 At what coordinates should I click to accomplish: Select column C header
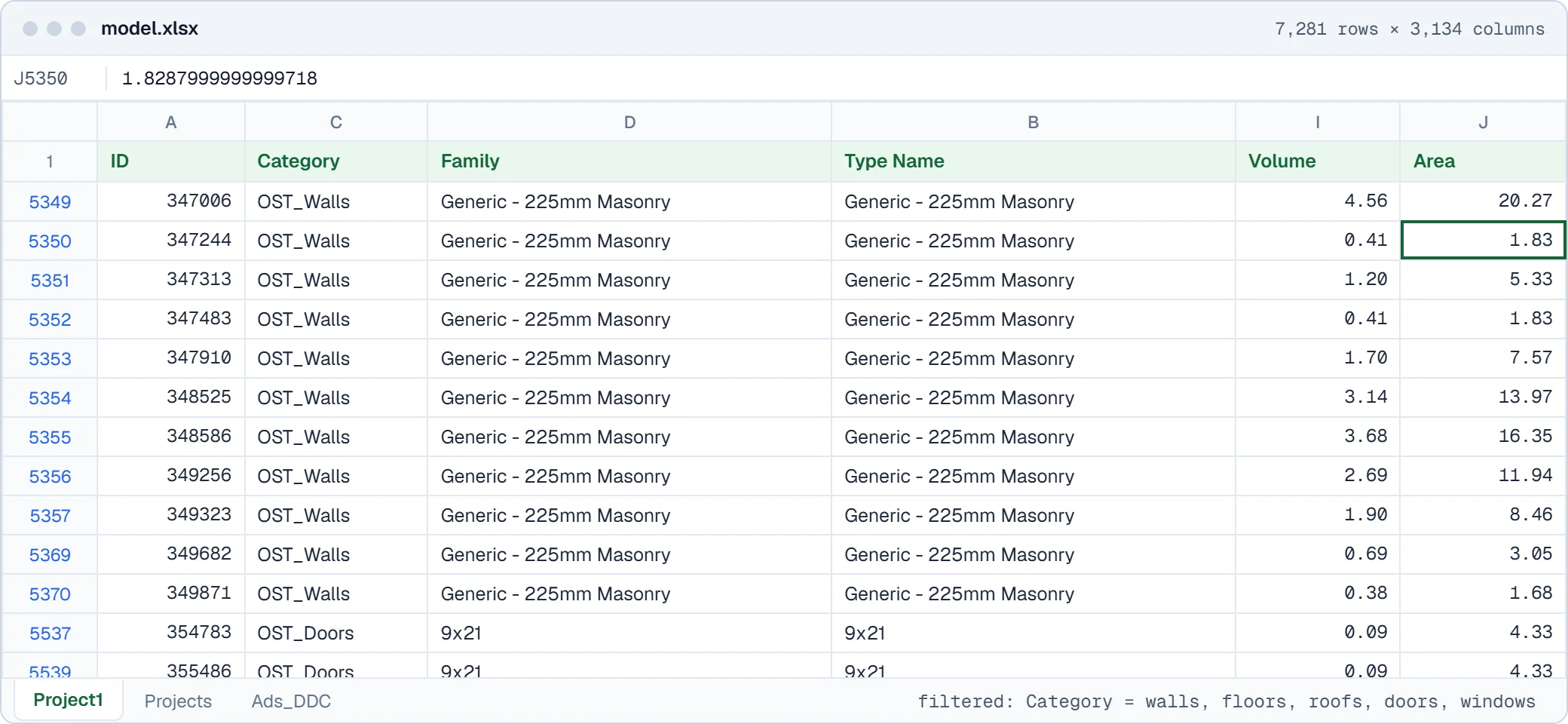click(x=336, y=122)
